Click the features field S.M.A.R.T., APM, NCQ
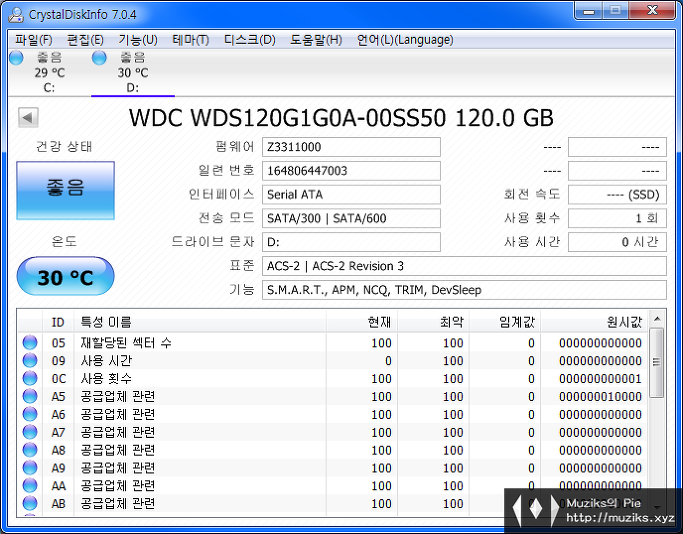The width and height of the screenshot is (683, 534). click(x=464, y=290)
